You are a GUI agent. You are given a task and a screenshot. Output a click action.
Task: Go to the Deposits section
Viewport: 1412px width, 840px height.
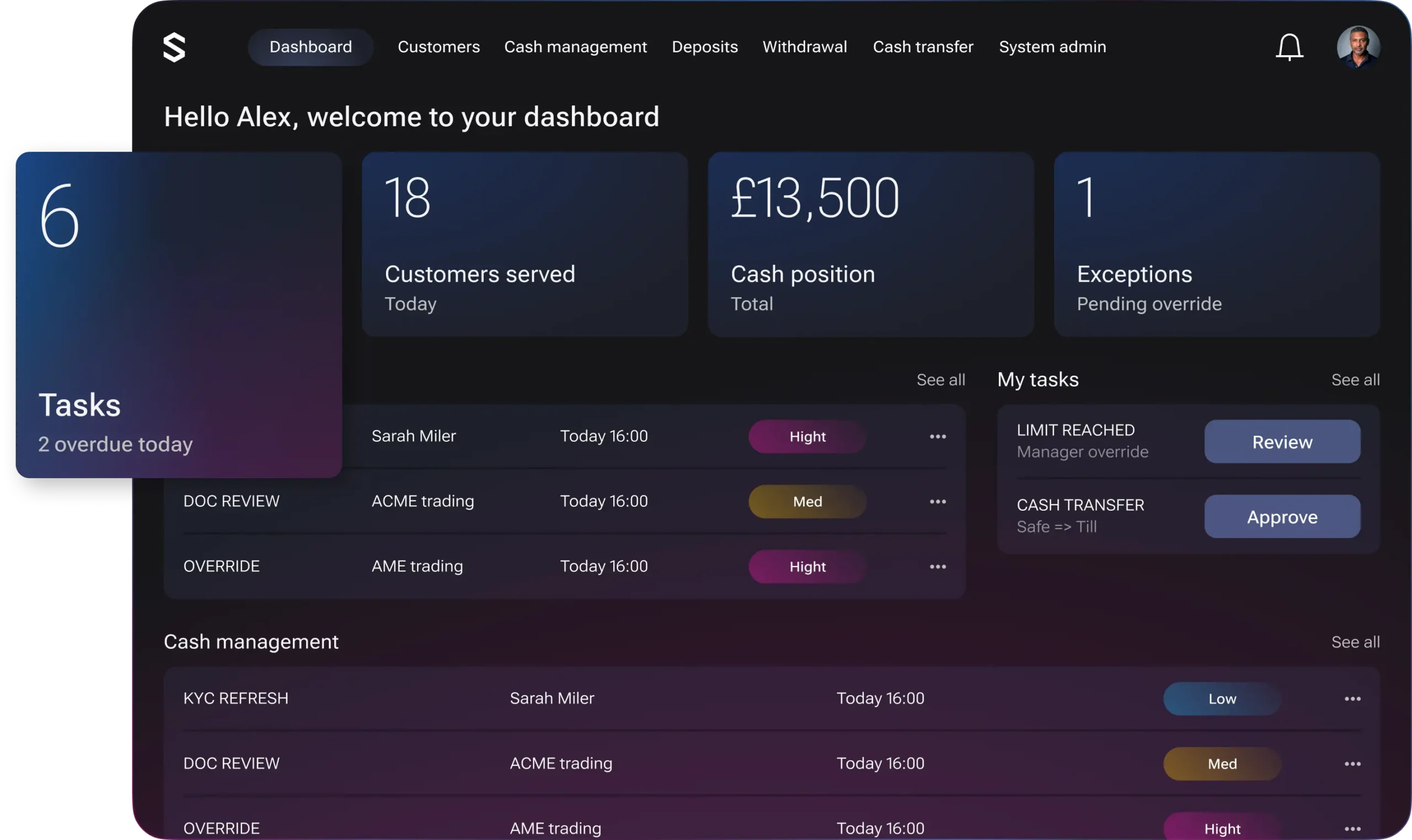coord(704,47)
